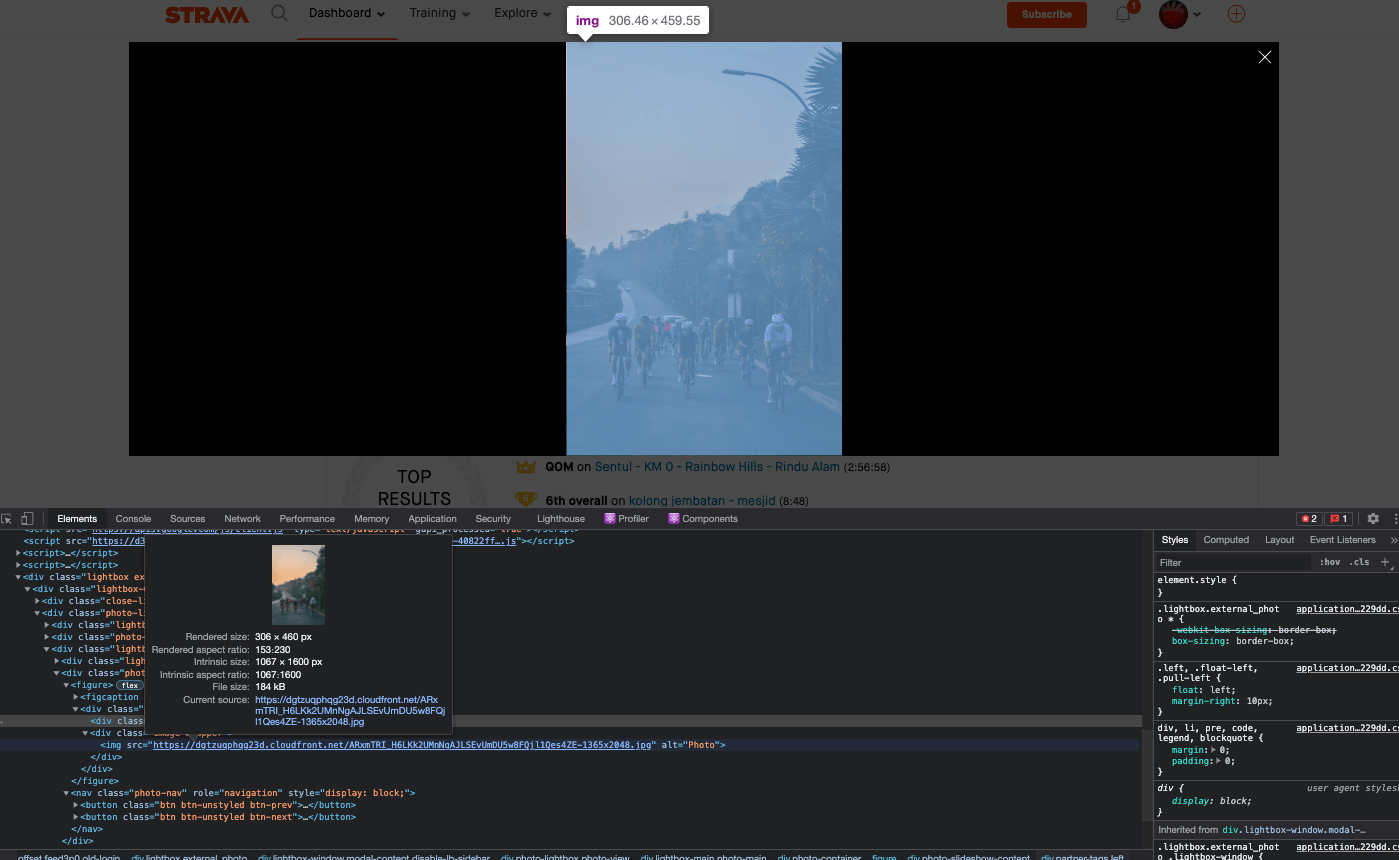Expand the profile menu chevron

(1197, 14)
